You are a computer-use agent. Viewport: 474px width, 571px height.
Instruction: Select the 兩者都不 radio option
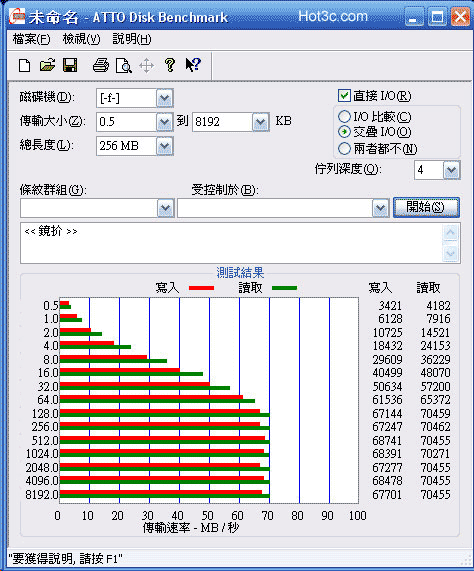pos(344,148)
